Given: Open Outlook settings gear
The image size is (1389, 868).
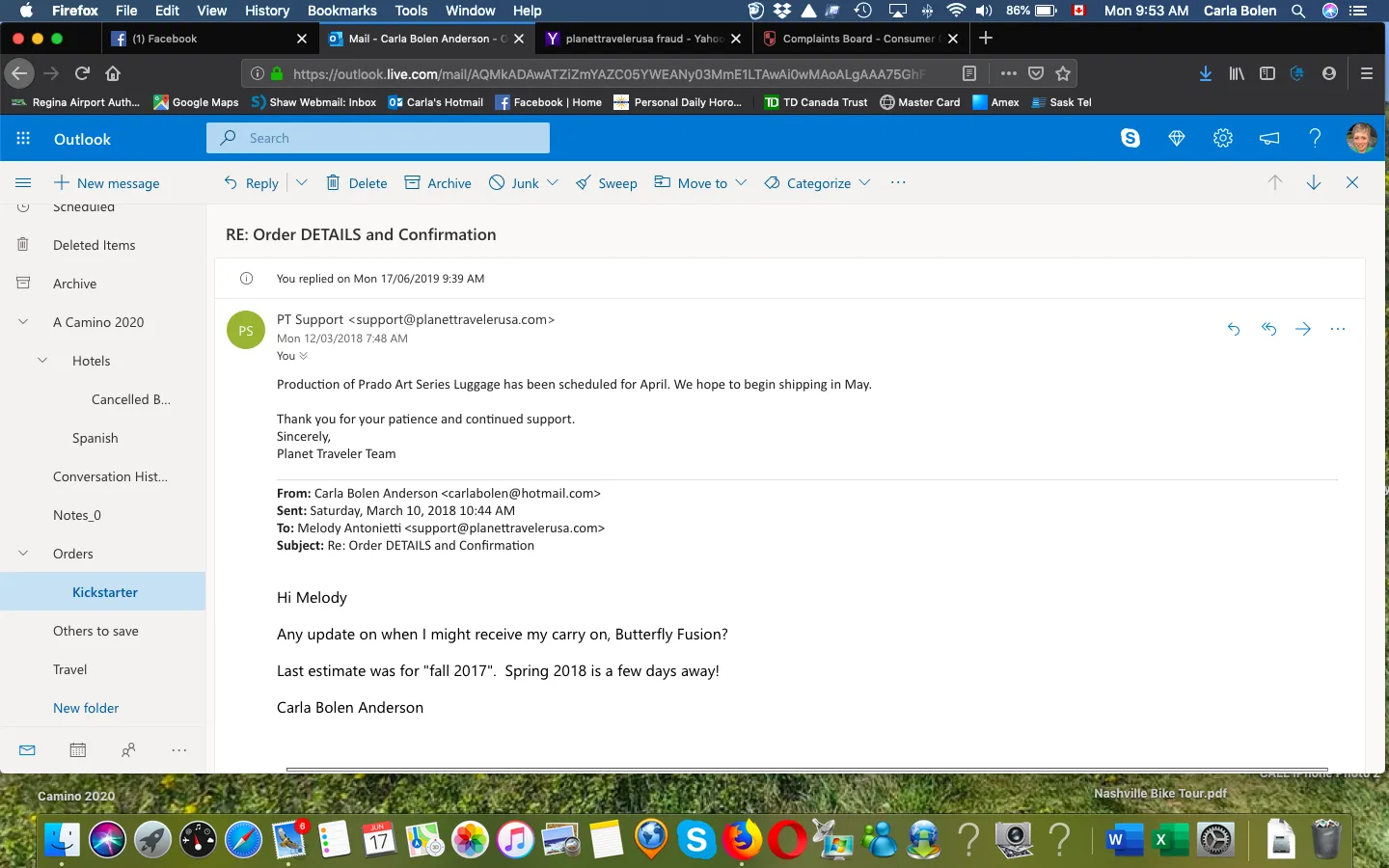Looking at the screenshot, I should pyautogui.click(x=1222, y=139).
